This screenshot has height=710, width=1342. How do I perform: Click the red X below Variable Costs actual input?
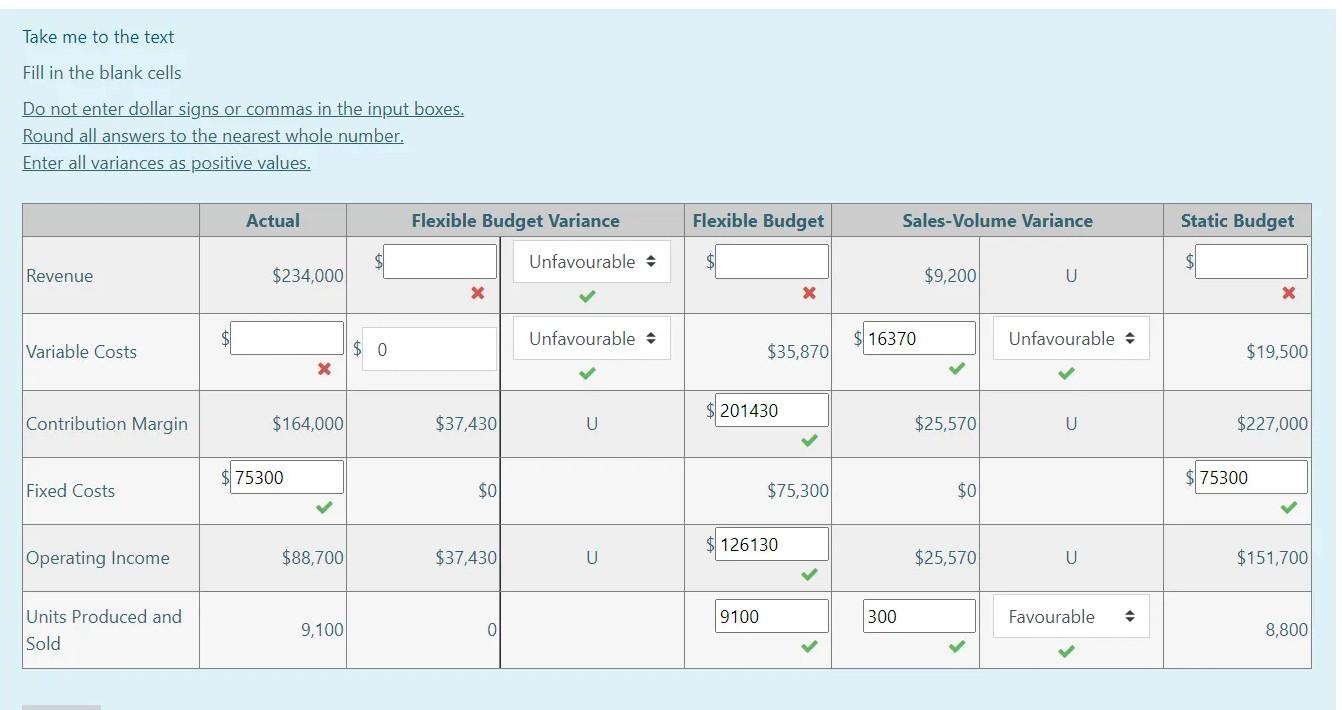point(324,369)
